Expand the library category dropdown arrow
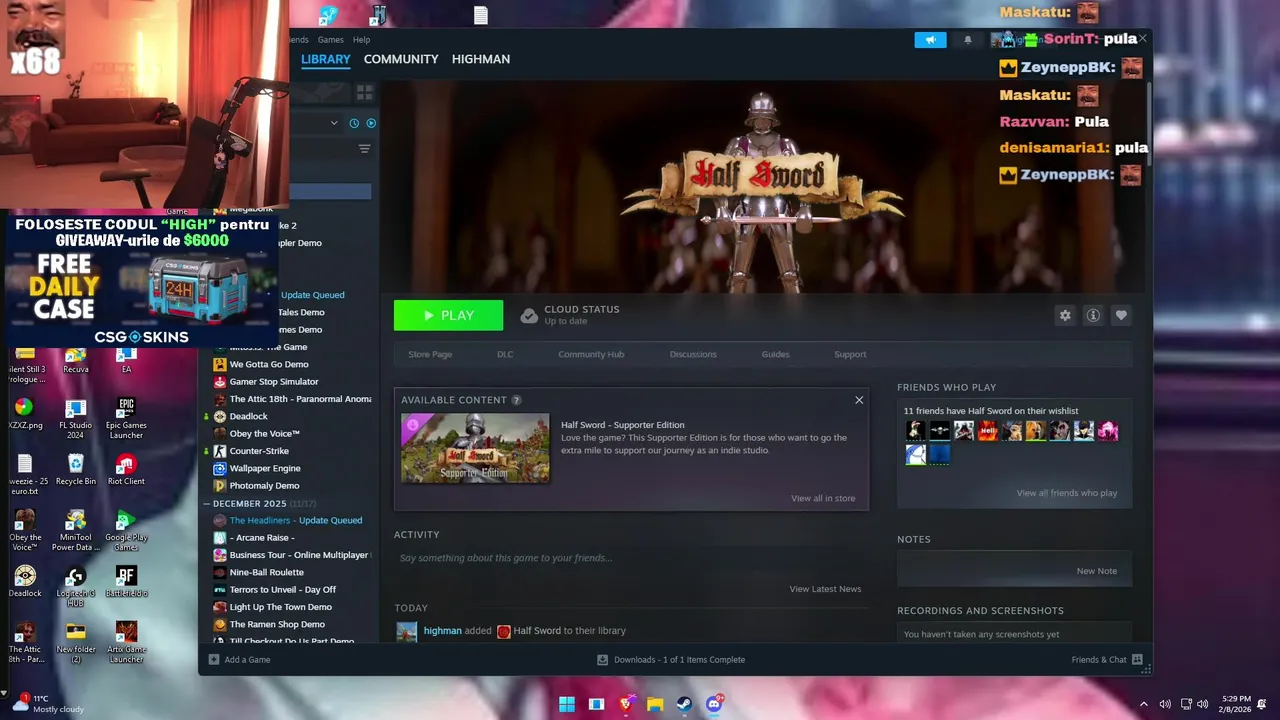This screenshot has height=720, width=1280. 334,123
